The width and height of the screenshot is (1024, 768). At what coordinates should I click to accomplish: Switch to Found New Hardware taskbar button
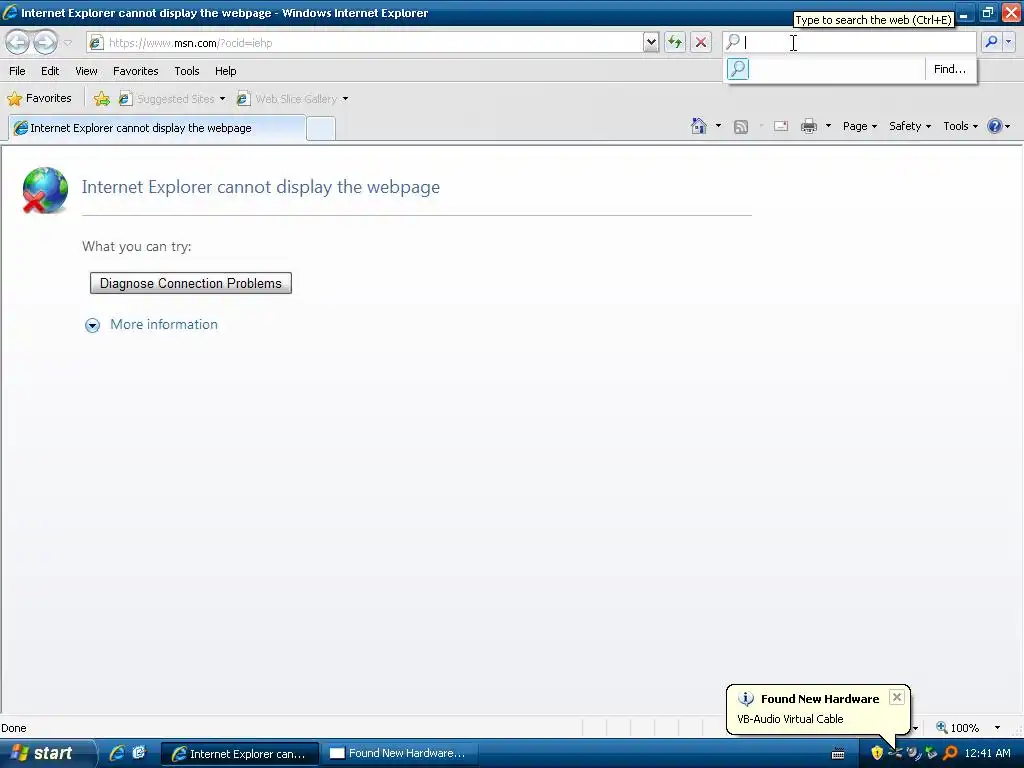(400, 754)
